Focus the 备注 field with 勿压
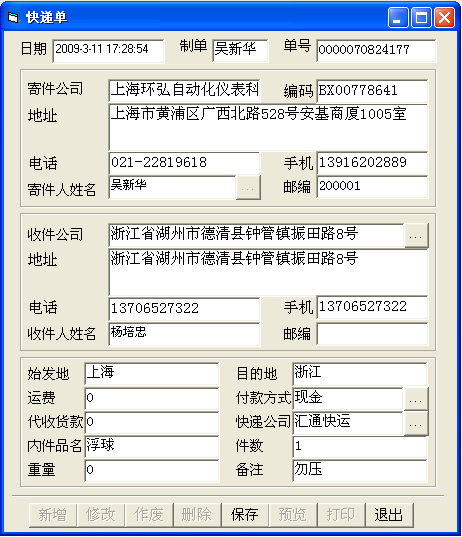The width and height of the screenshot is (462, 537). click(x=360, y=471)
